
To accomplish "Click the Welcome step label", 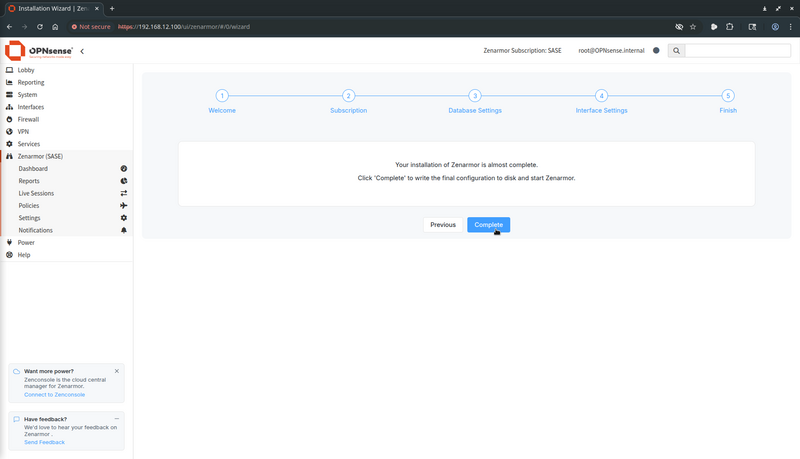I will click(x=222, y=110).
